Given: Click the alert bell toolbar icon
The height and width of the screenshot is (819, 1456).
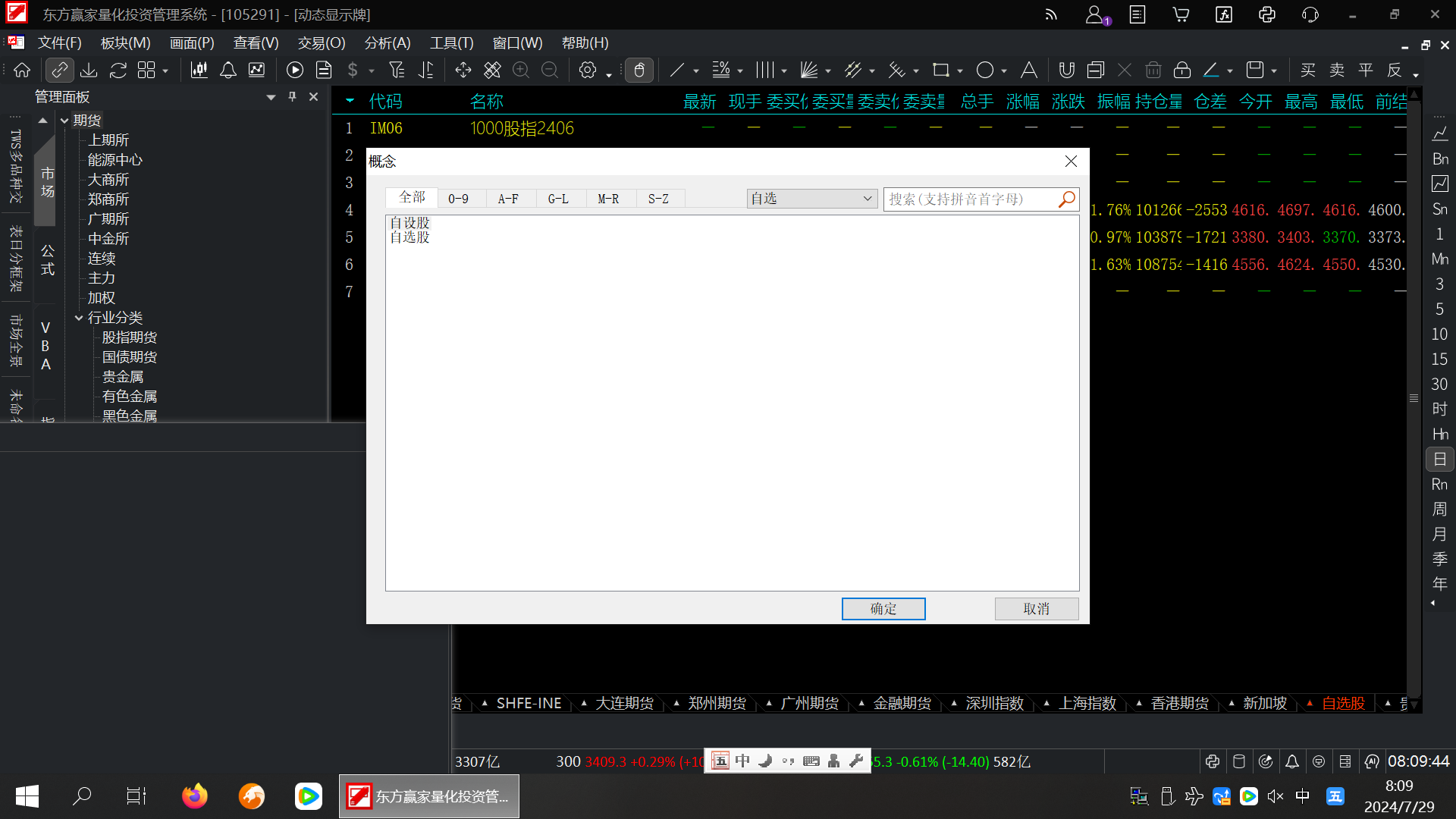Looking at the screenshot, I should [228, 71].
